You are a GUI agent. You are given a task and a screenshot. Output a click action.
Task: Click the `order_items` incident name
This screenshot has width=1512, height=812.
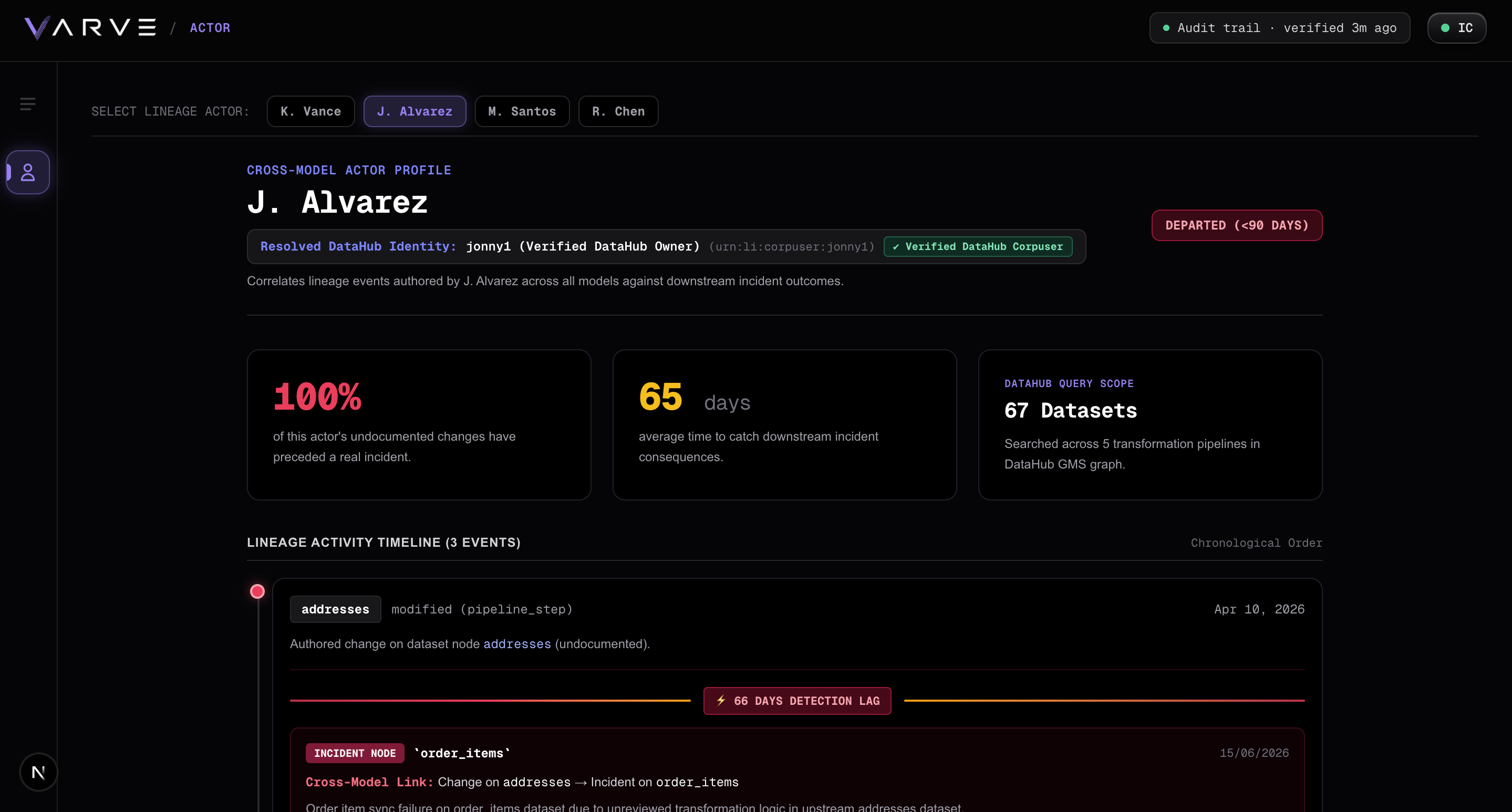461,753
